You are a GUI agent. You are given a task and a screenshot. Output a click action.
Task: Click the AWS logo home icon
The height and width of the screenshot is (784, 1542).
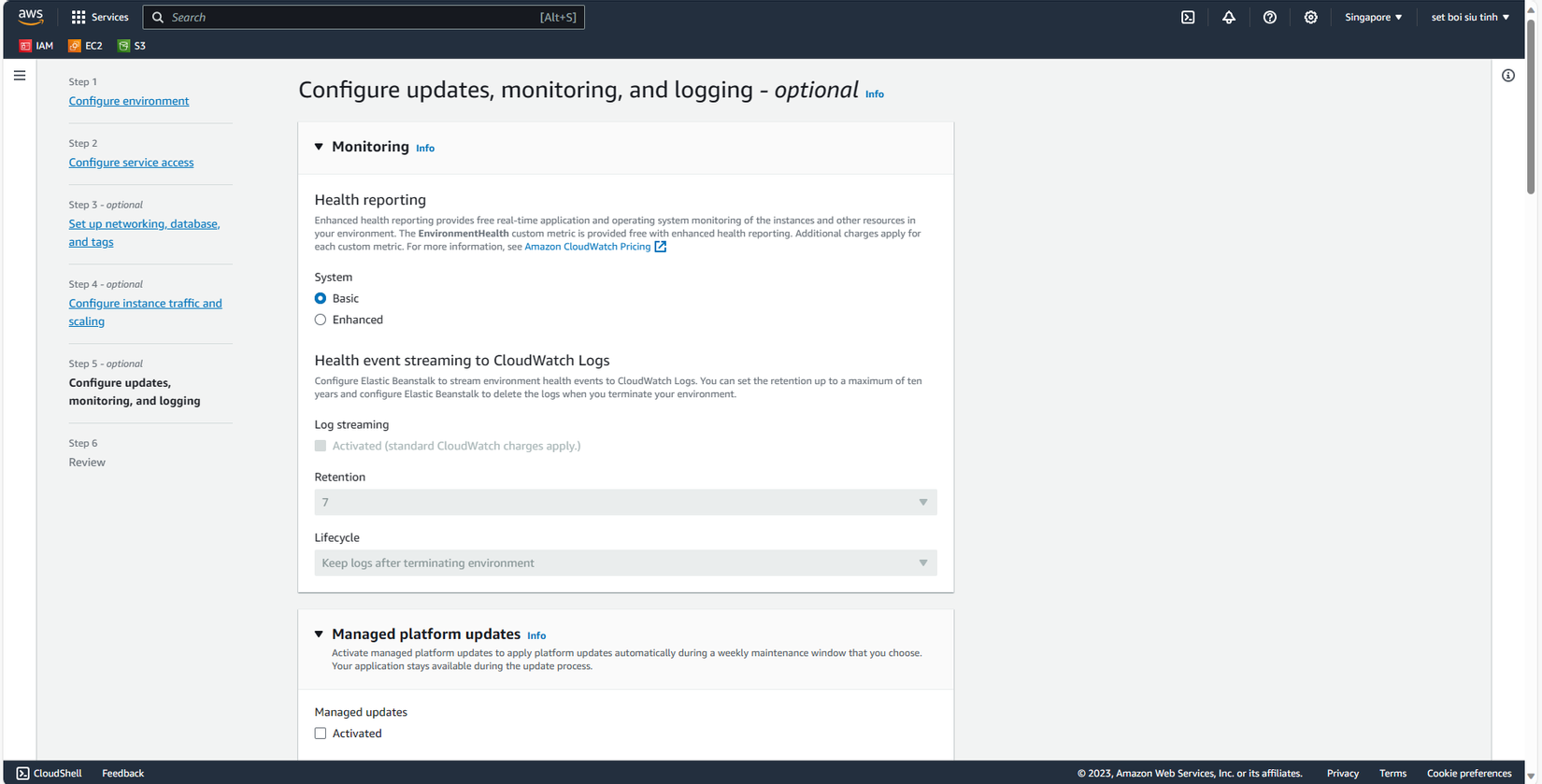click(31, 16)
